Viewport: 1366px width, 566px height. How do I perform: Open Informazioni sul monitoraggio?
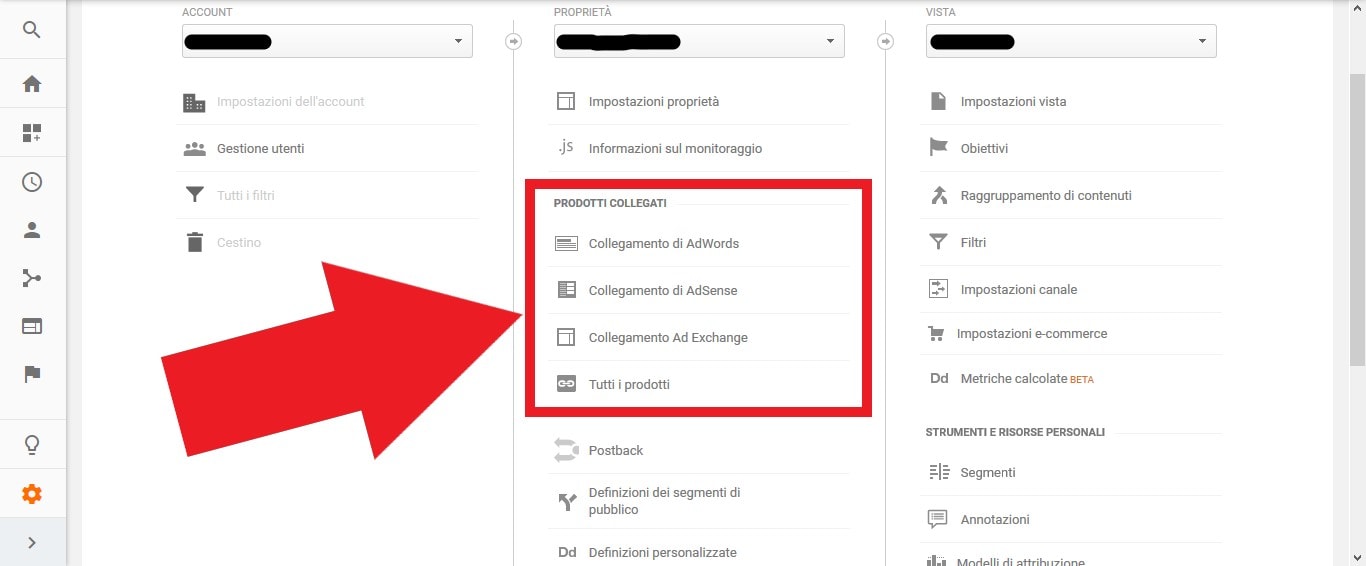tap(675, 148)
